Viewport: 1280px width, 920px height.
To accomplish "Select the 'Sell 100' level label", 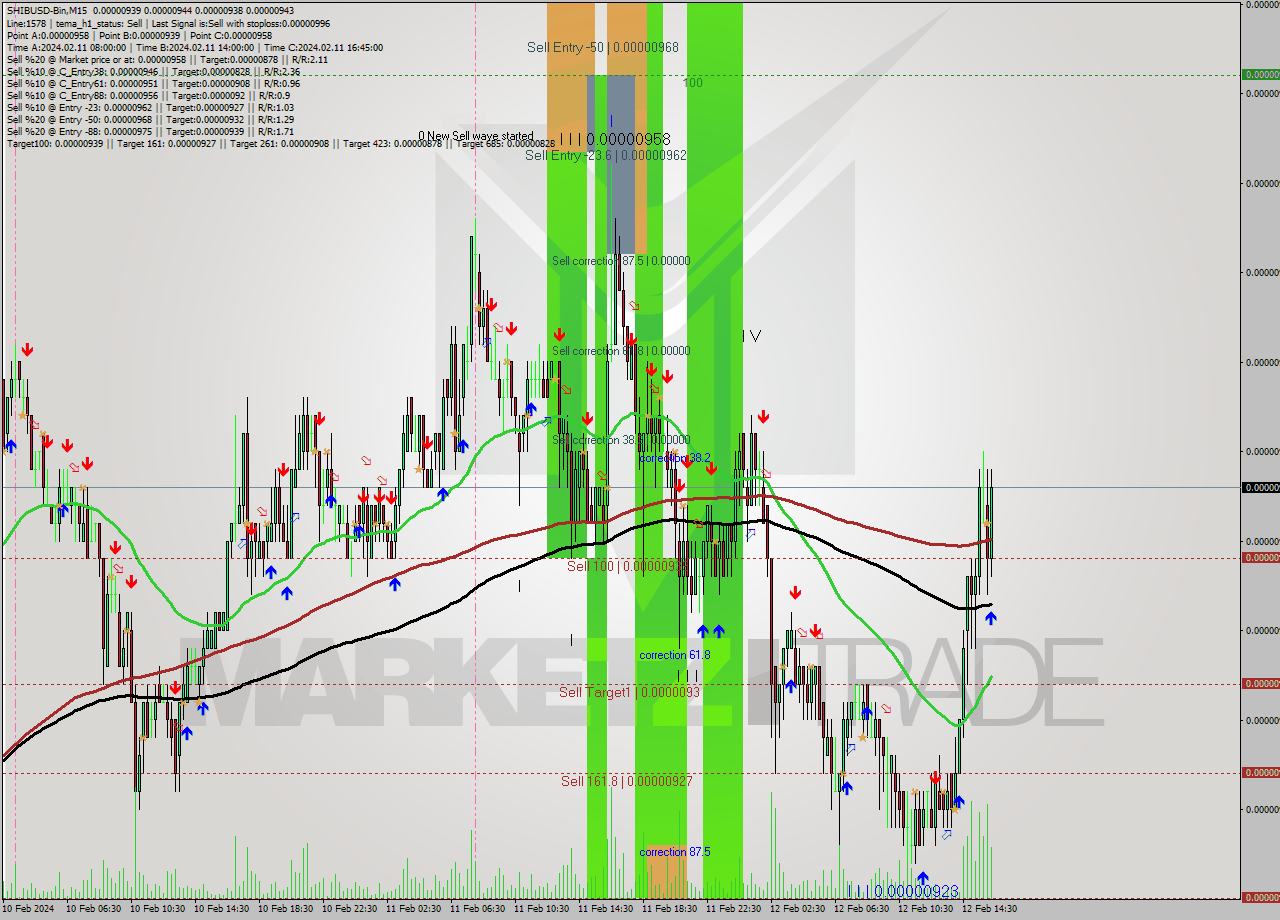I will pos(627,566).
